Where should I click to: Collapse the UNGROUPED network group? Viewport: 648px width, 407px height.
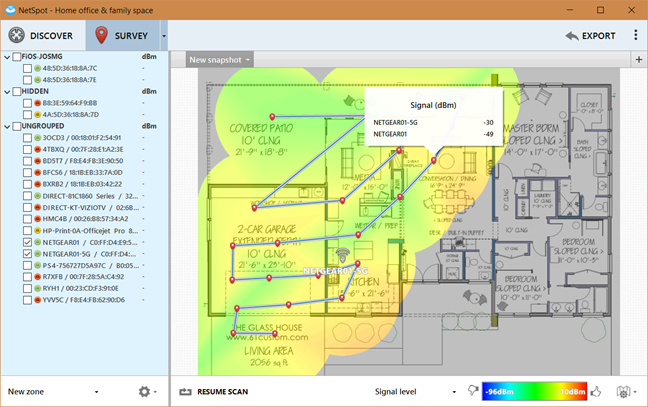coord(7,126)
